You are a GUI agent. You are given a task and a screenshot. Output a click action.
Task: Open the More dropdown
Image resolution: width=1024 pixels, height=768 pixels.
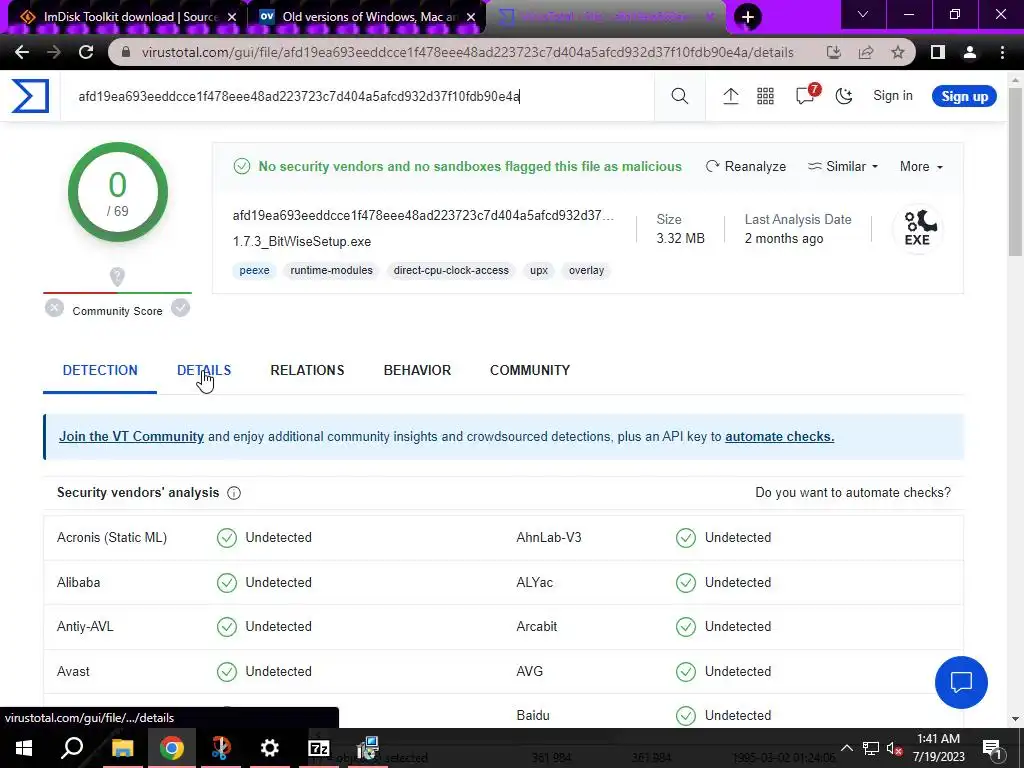921,167
